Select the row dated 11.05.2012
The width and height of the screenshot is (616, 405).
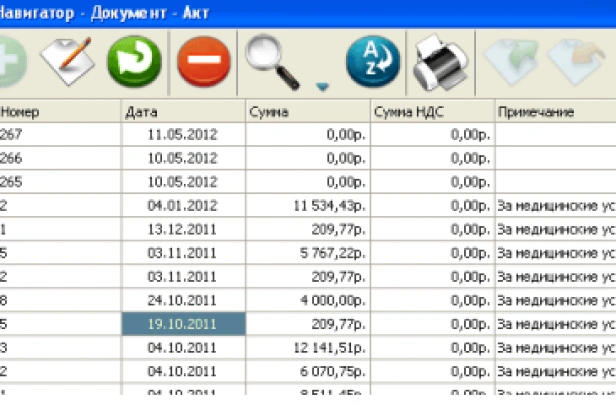[182, 135]
